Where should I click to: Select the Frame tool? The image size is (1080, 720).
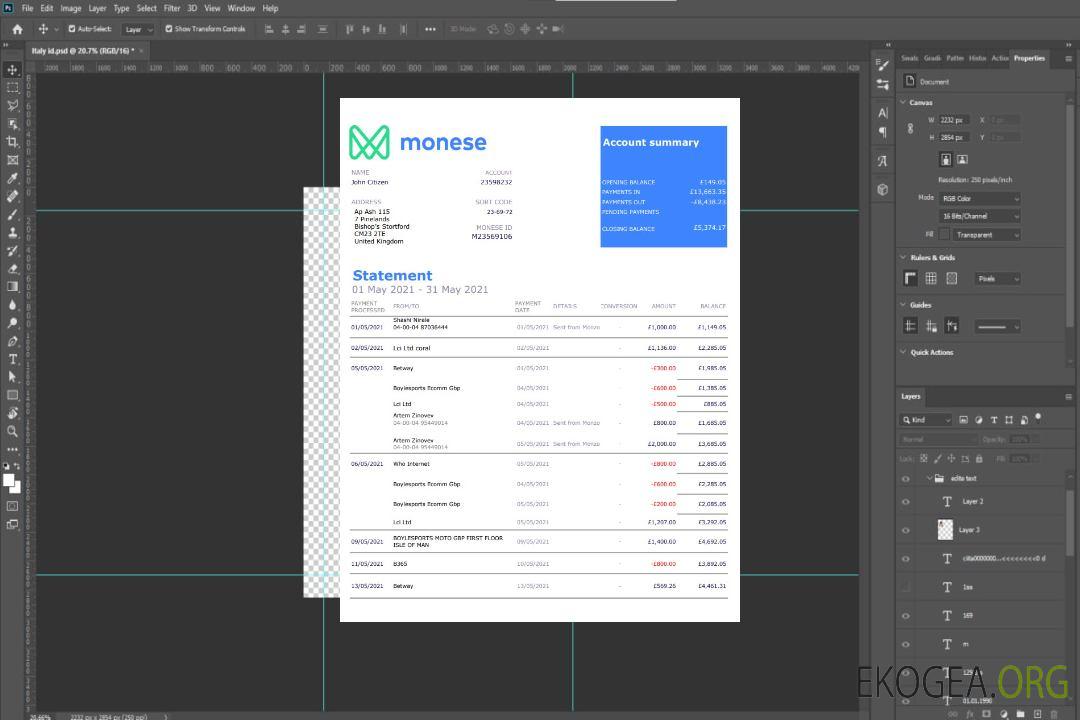coord(12,160)
